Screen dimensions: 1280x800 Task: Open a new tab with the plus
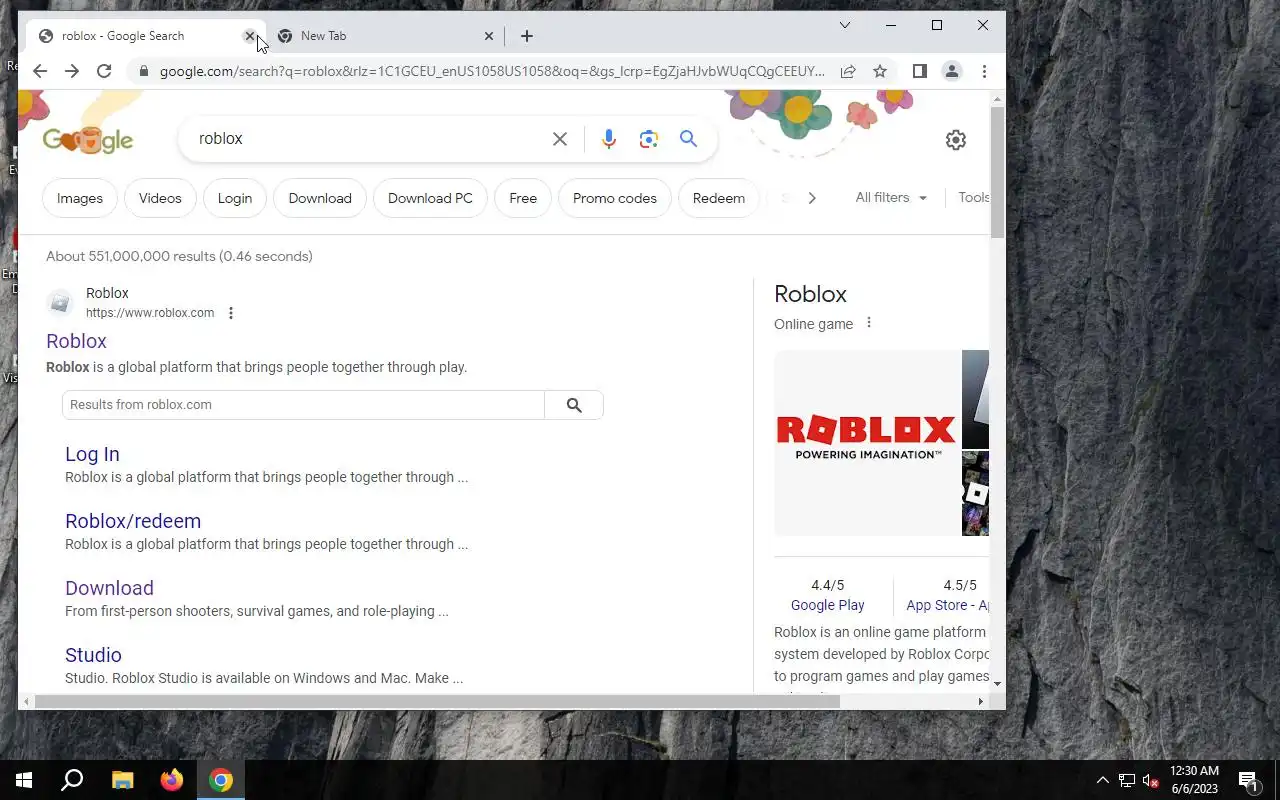click(x=527, y=36)
